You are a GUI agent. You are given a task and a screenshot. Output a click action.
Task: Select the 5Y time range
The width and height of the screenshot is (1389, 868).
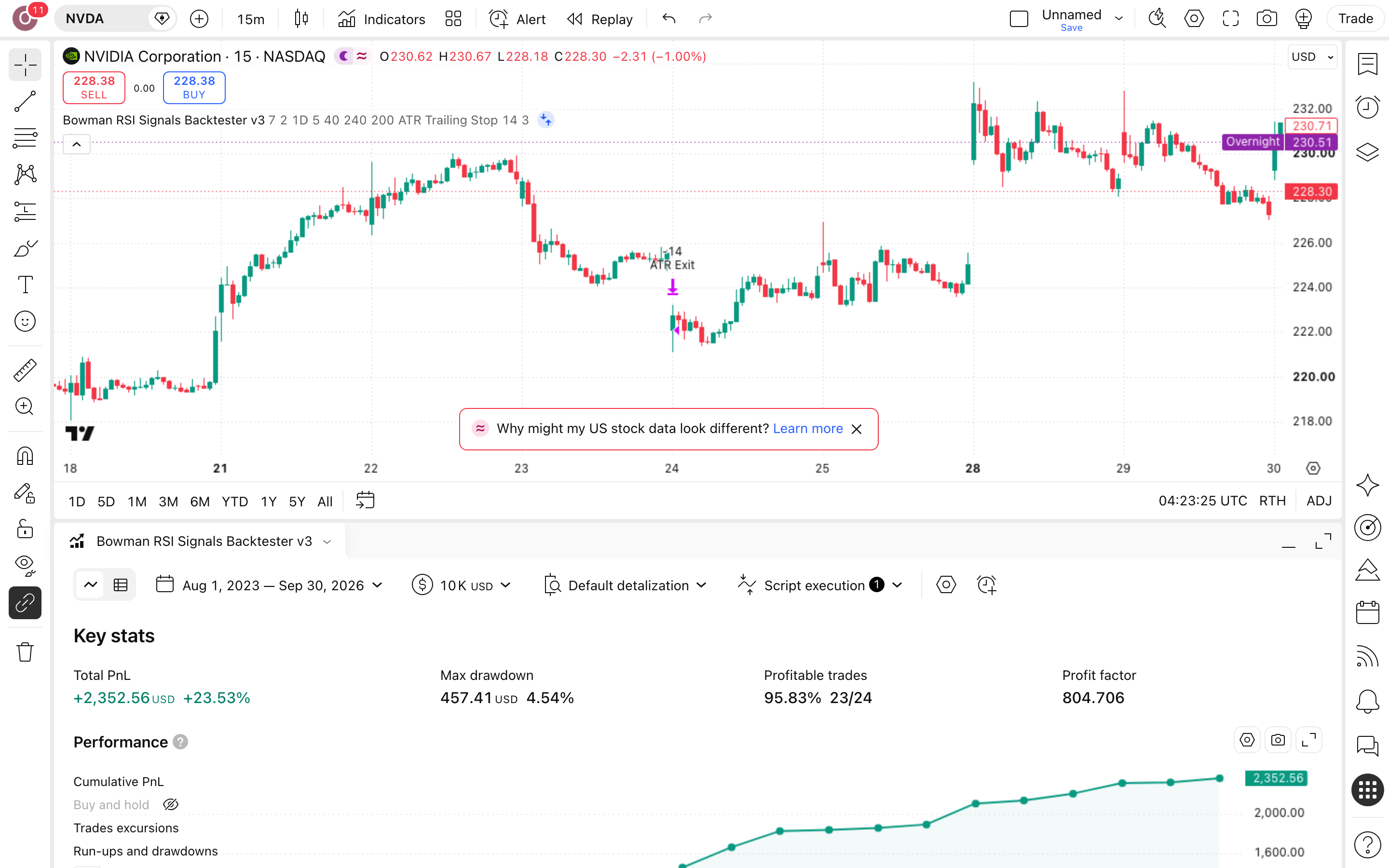point(297,501)
